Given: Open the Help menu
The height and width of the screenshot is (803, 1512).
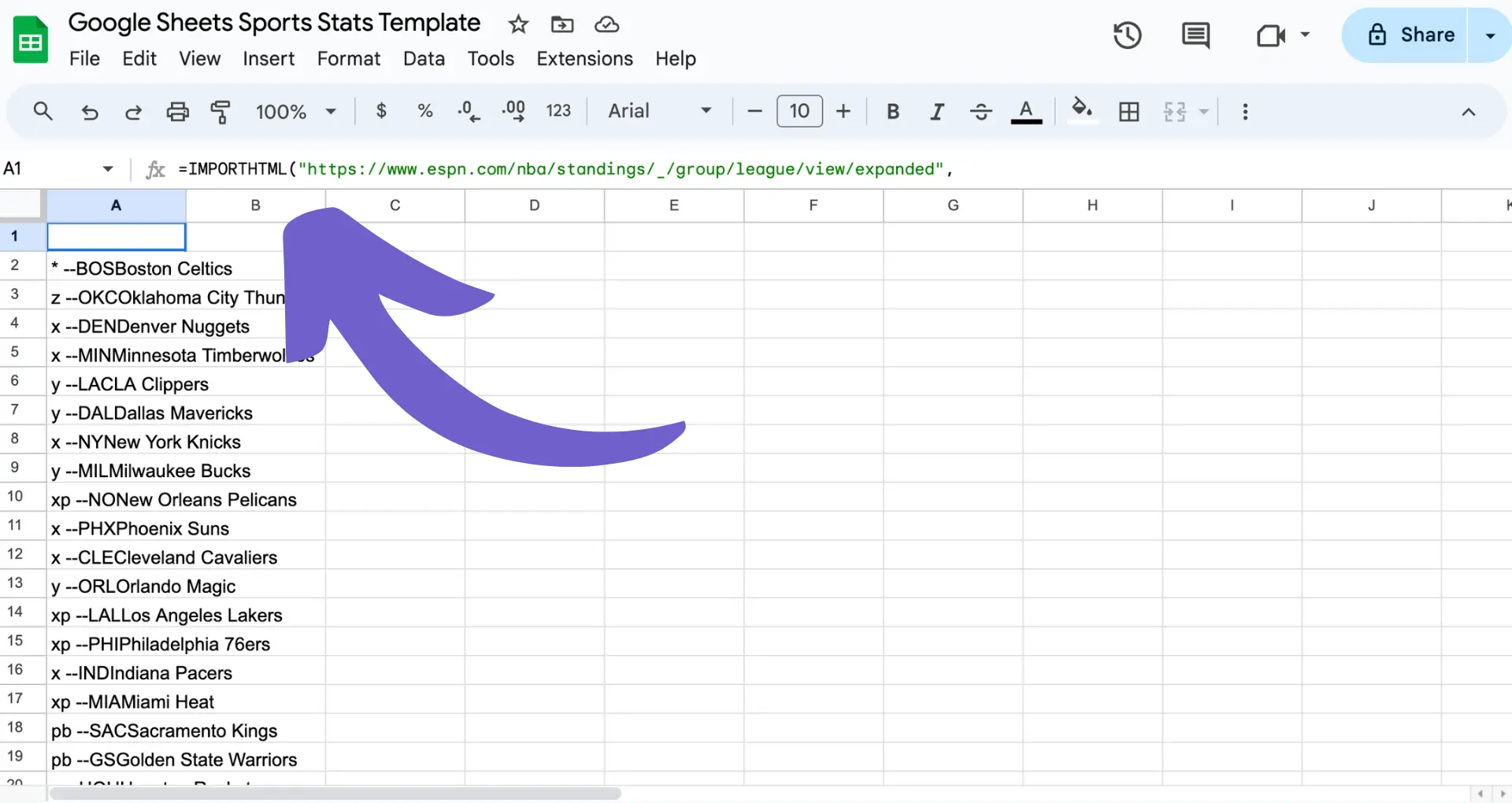Looking at the screenshot, I should [x=676, y=59].
